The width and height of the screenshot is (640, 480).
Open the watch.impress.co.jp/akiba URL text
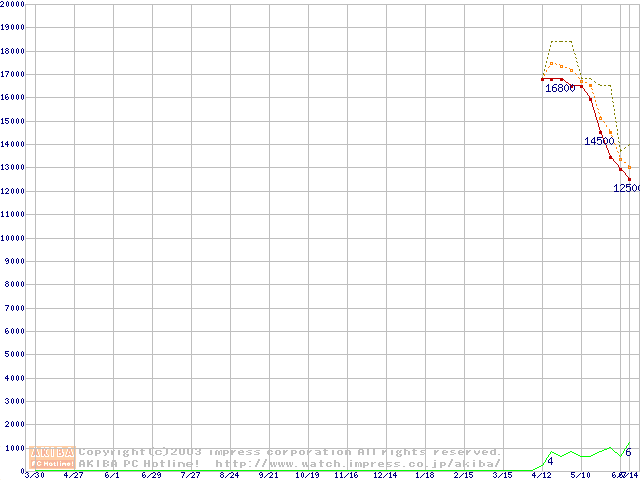(357, 464)
